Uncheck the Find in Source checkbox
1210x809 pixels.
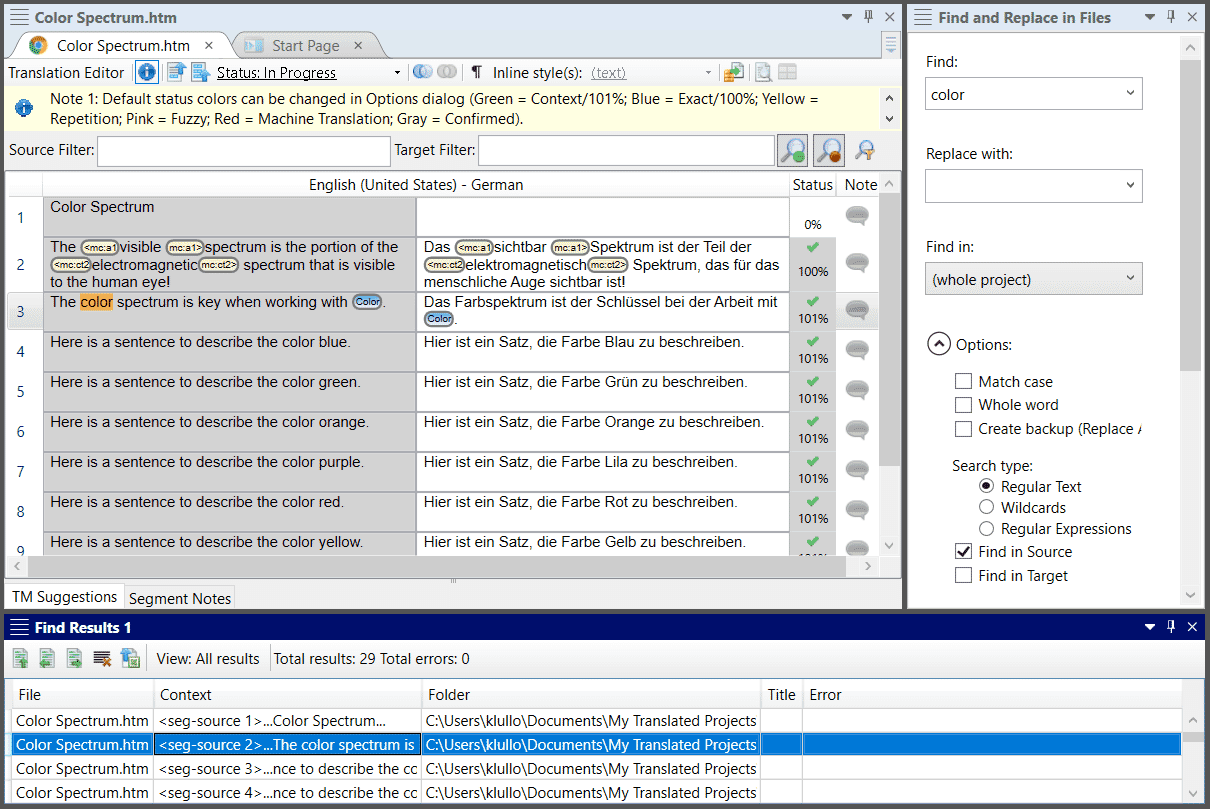click(963, 552)
